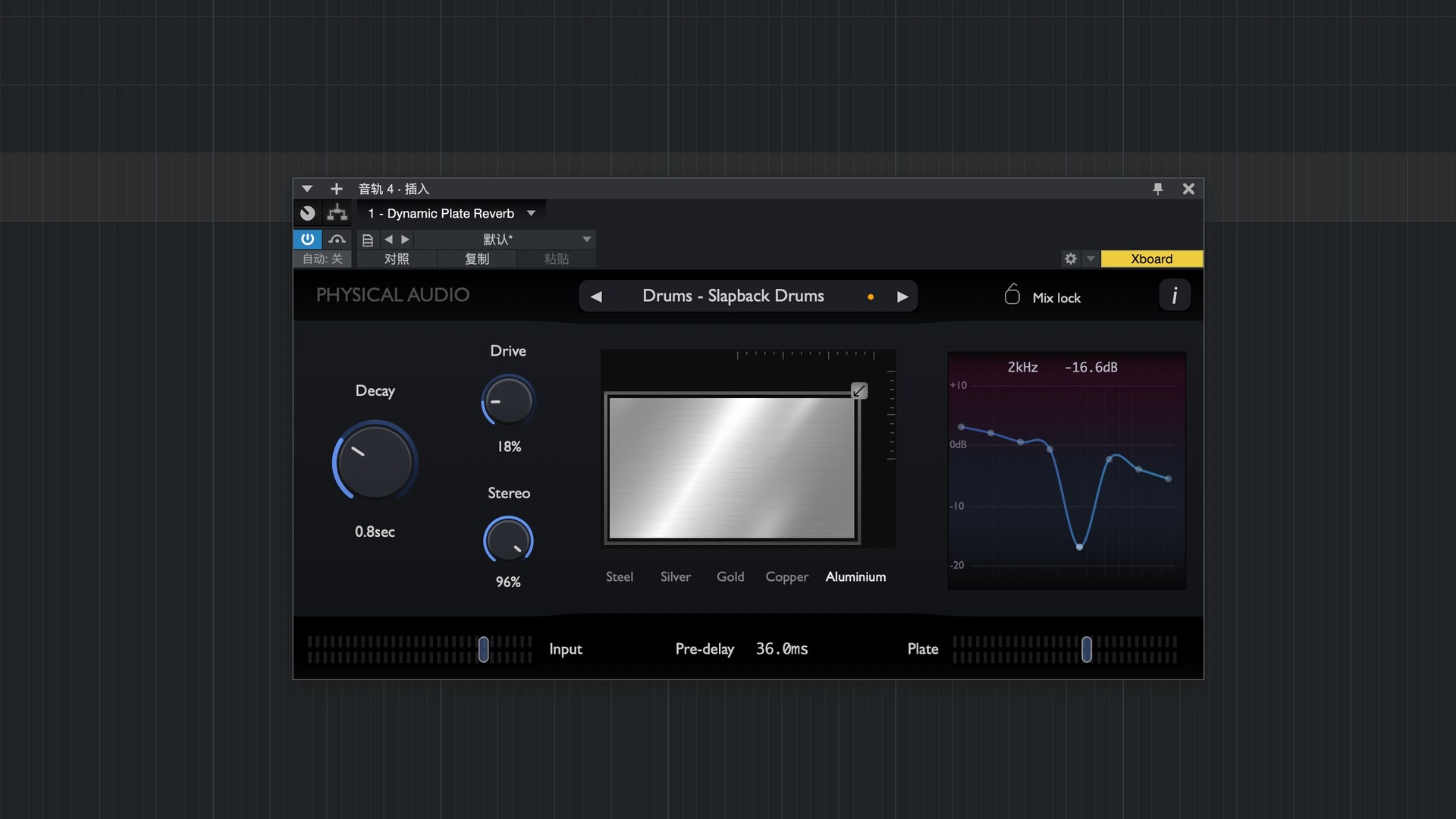Select the Aluminium plate material
Image resolution: width=1456 pixels, height=819 pixels.
(x=855, y=577)
